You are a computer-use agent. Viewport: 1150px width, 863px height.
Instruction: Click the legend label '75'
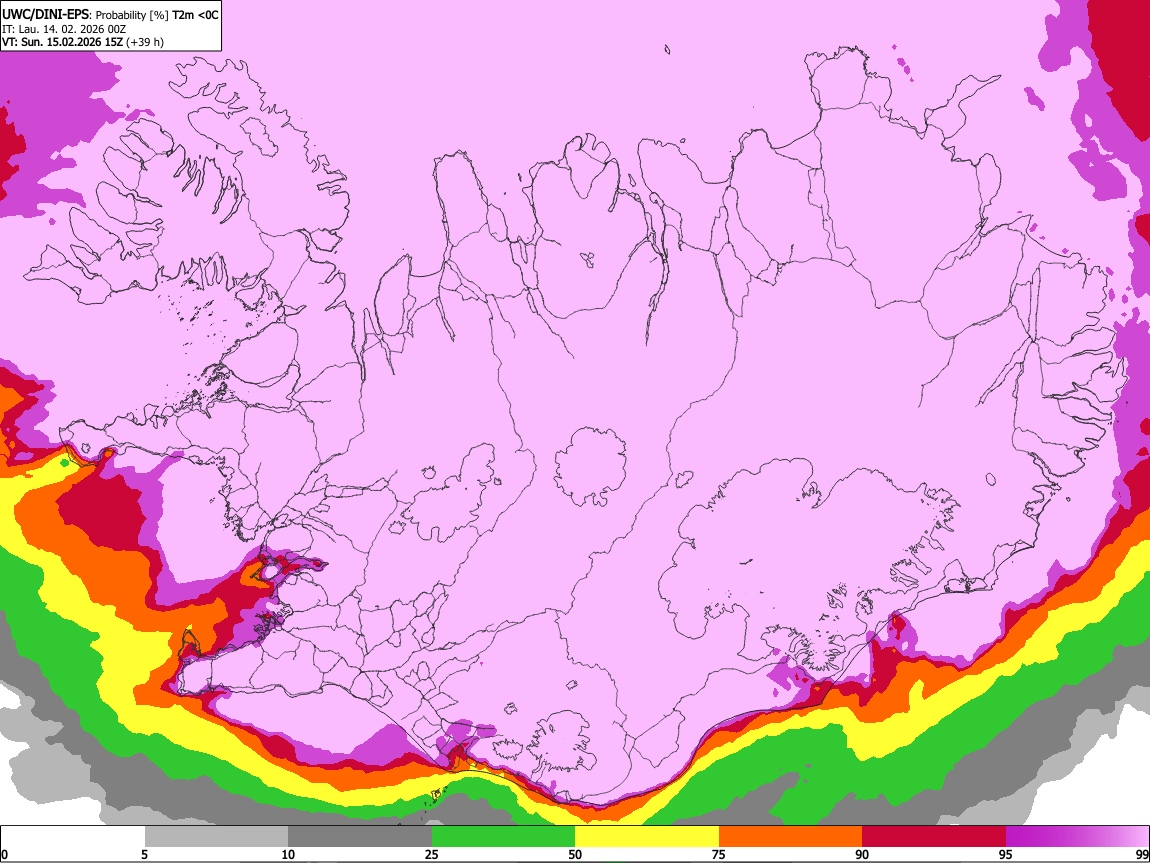(x=719, y=854)
